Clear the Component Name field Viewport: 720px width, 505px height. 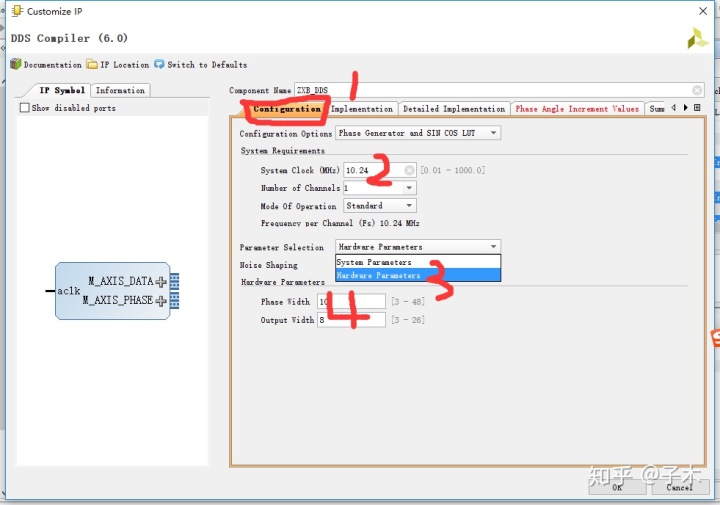click(x=697, y=90)
